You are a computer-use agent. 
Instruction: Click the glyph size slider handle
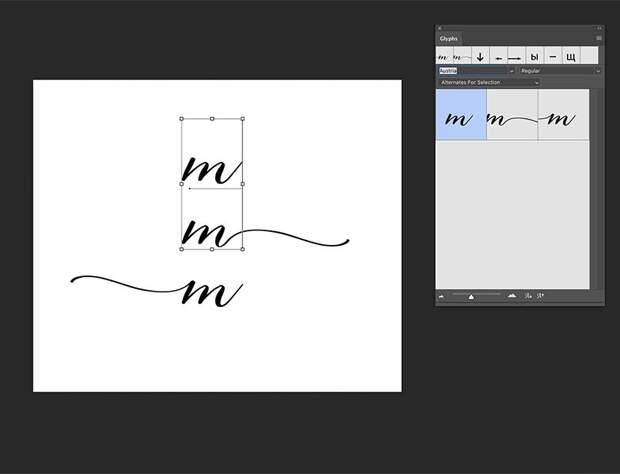[x=471, y=296]
